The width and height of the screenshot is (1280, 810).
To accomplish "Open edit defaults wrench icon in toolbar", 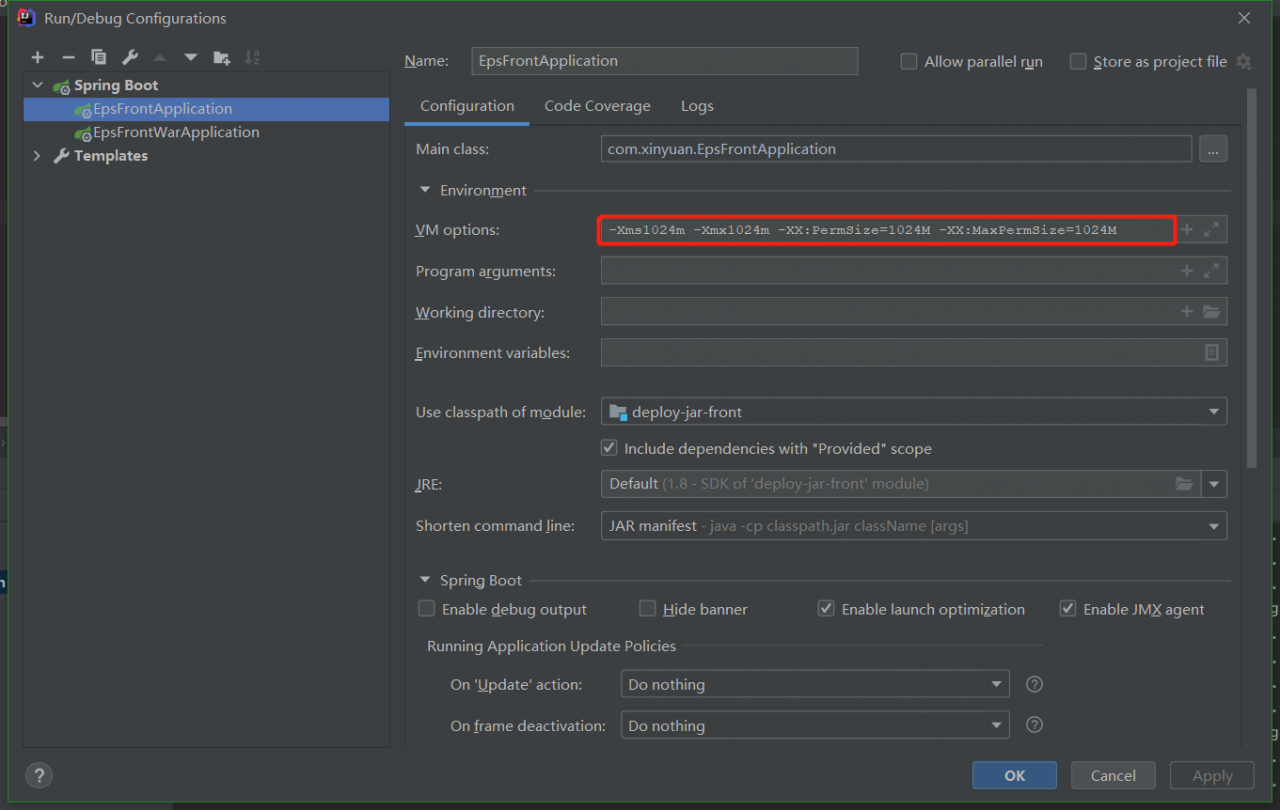I will pos(129,57).
